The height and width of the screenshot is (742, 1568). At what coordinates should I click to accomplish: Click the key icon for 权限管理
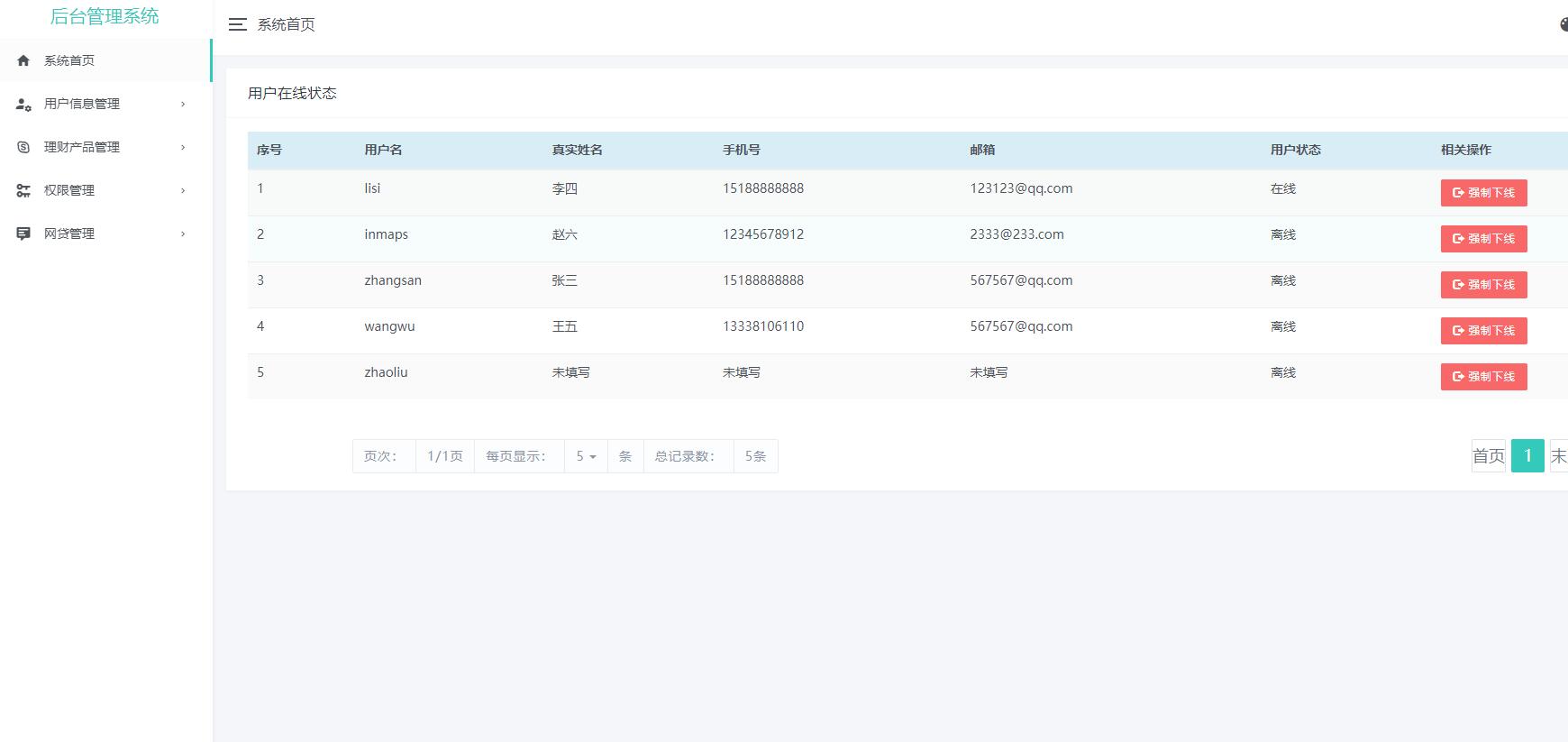(x=23, y=190)
